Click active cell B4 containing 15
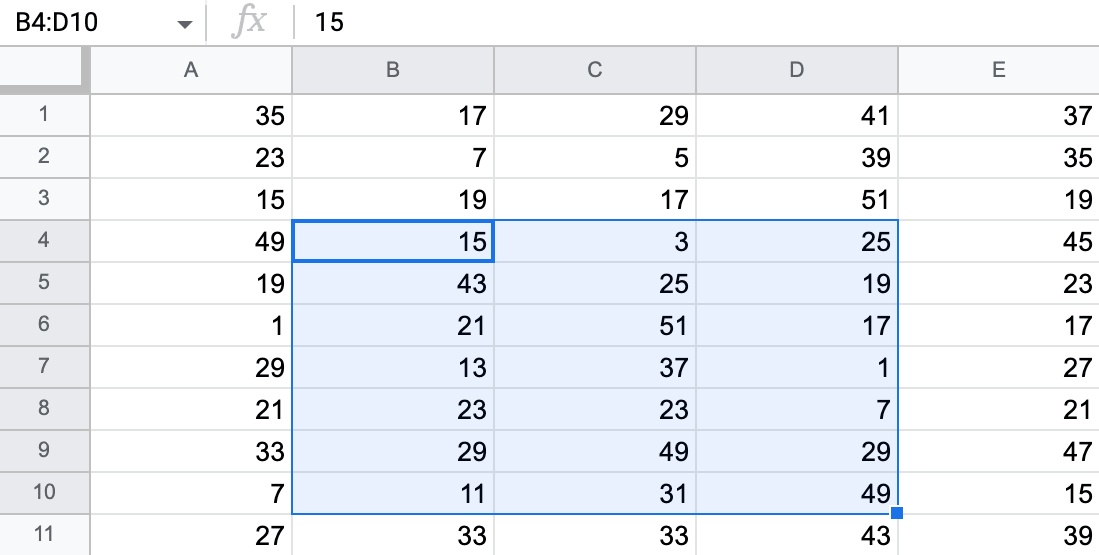 (x=392, y=241)
